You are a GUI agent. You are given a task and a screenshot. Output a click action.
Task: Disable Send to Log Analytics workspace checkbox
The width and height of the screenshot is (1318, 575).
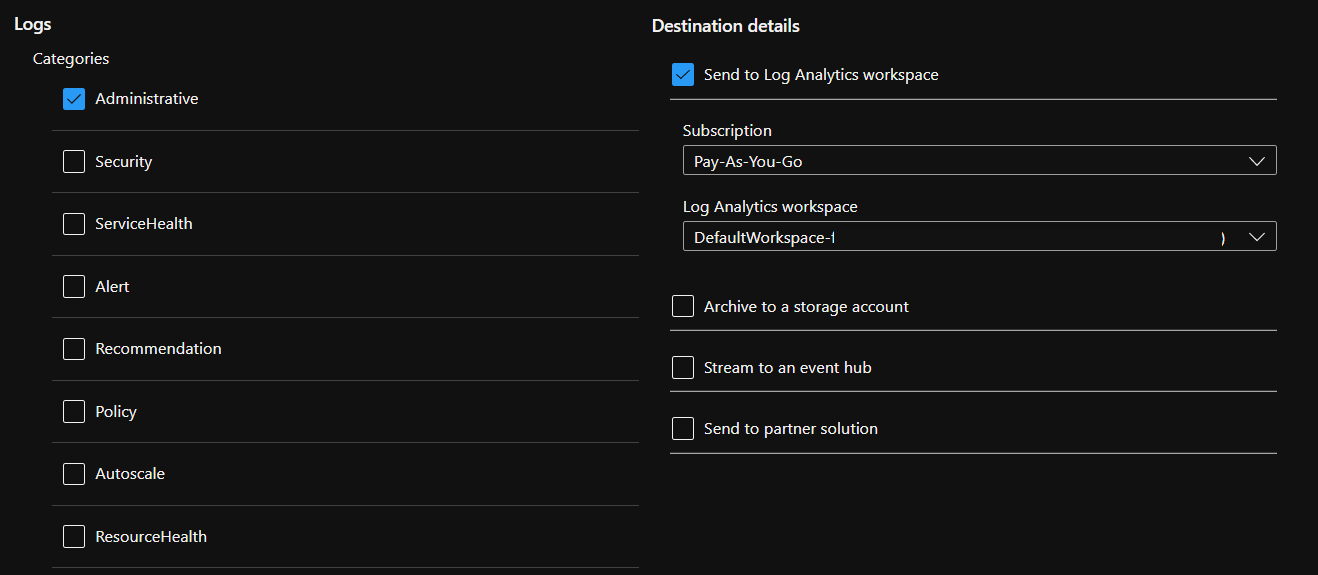pyautogui.click(x=683, y=75)
